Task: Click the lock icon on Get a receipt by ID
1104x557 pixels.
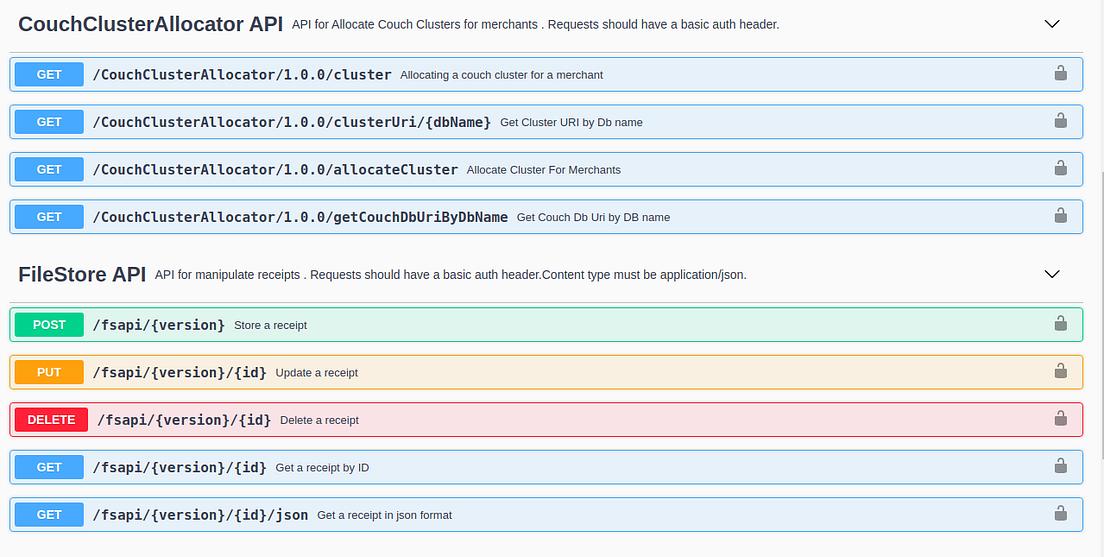Action: pyautogui.click(x=1060, y=465)
